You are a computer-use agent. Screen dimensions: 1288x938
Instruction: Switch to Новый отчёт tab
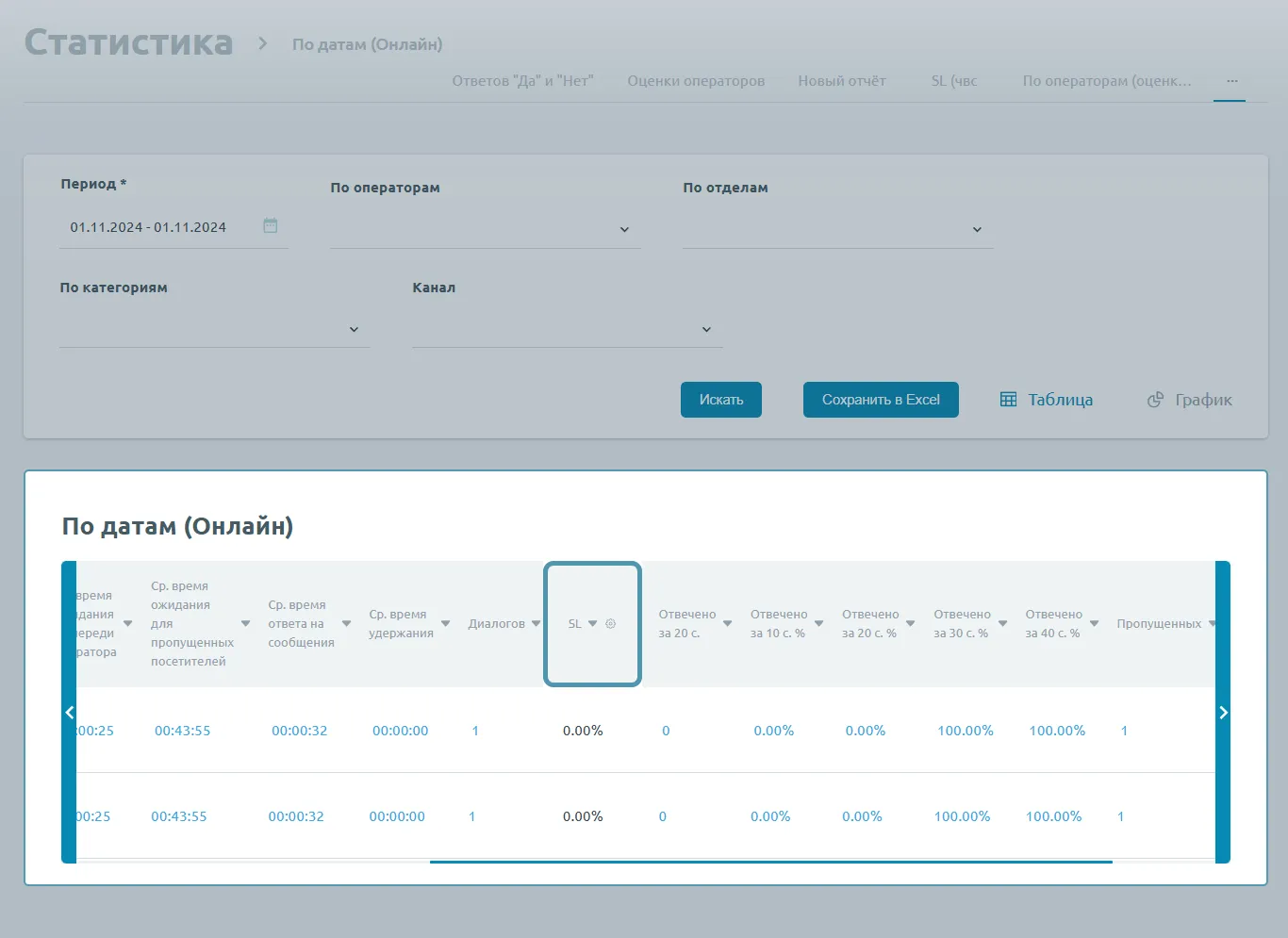[x=842, y=81]
